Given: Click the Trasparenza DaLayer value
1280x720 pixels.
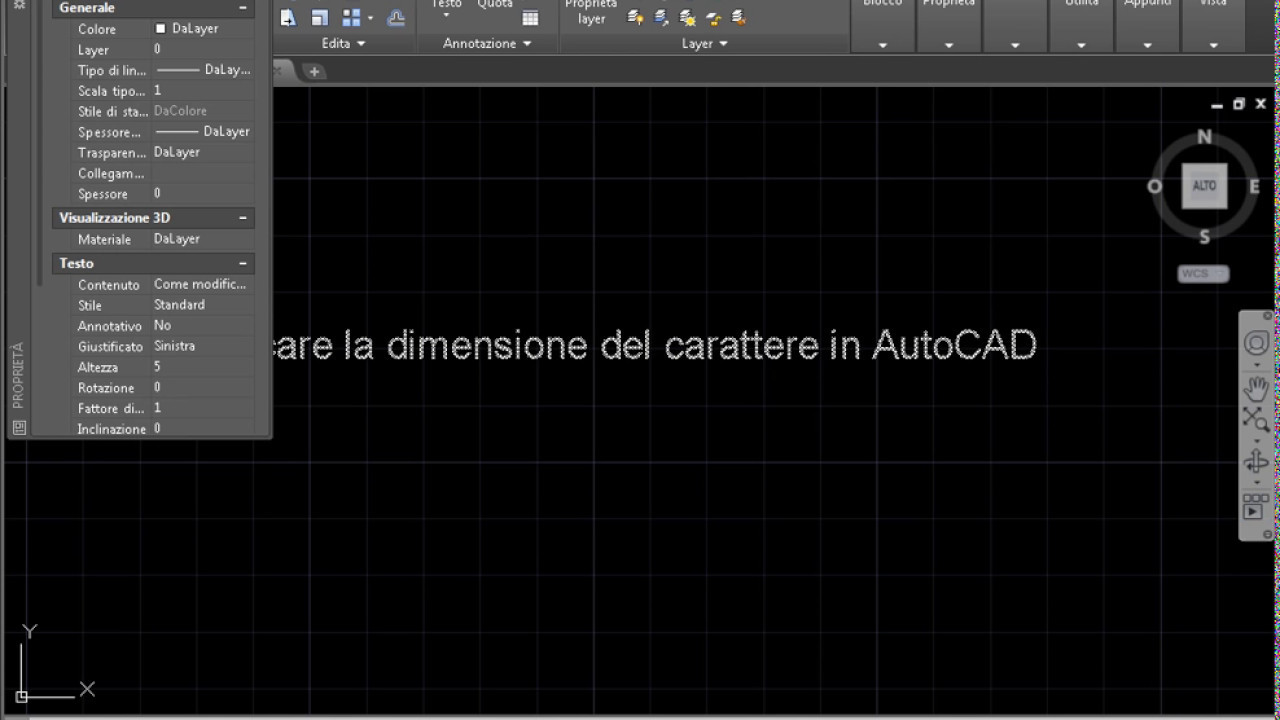Looking at the screenshot, I should (x=203, y=152).
